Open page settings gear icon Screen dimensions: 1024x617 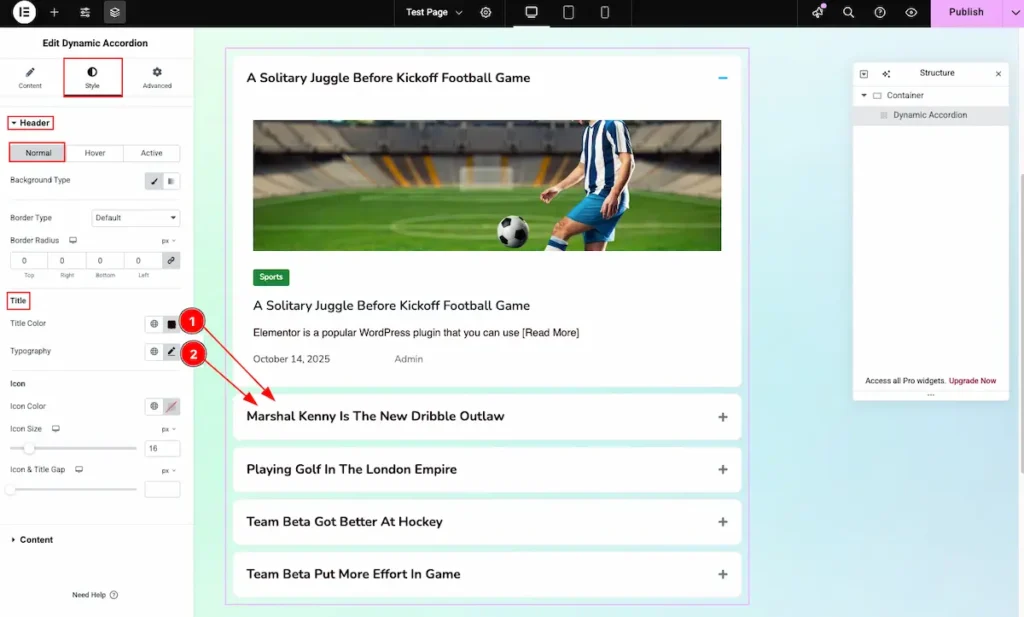tap(486, 13)
